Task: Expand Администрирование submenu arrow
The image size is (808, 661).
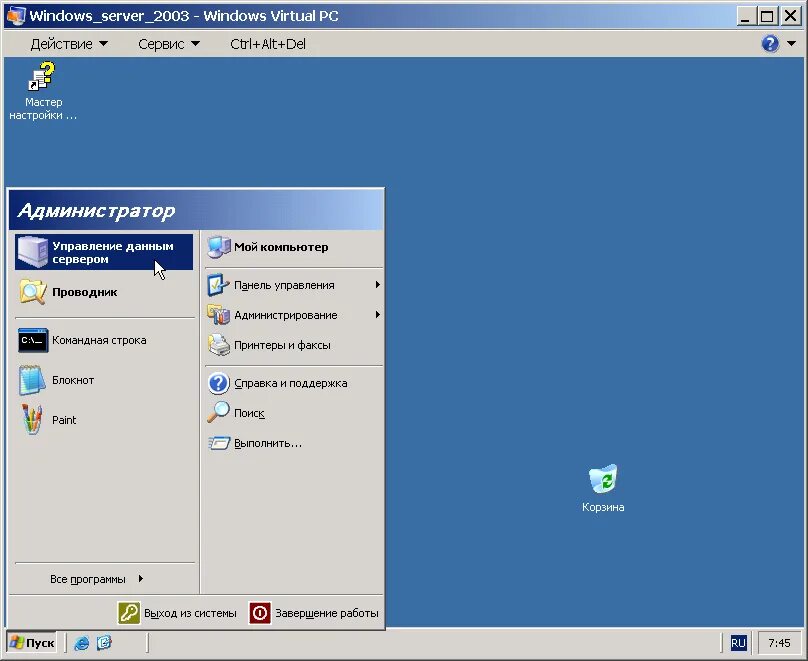Action: click(x=378, y=314)
